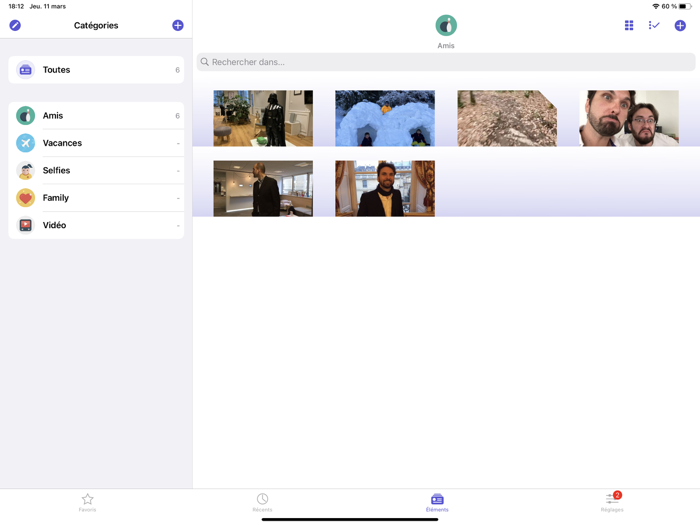This screenshot has height=525, width=700.
Task: Open the Vacances category label
Action: [x=62, y=143]
